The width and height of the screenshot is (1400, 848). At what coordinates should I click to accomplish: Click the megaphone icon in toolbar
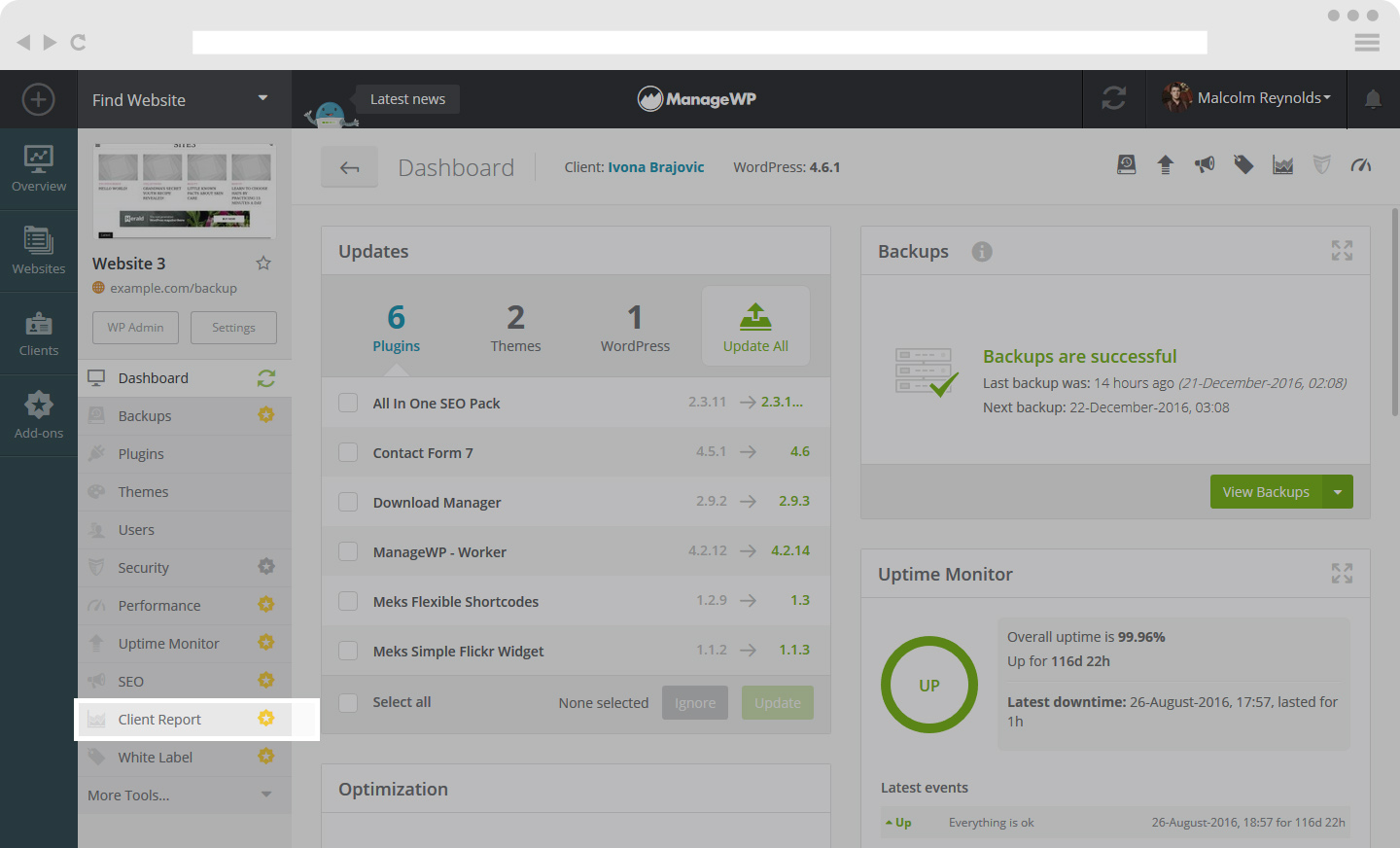(x=1205, y=164)
